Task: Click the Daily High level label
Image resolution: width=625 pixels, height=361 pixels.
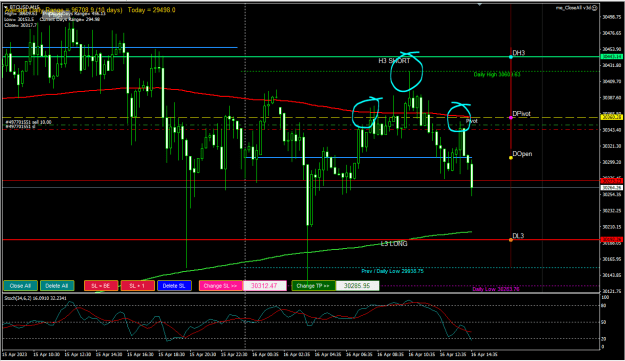Action: 497,75
